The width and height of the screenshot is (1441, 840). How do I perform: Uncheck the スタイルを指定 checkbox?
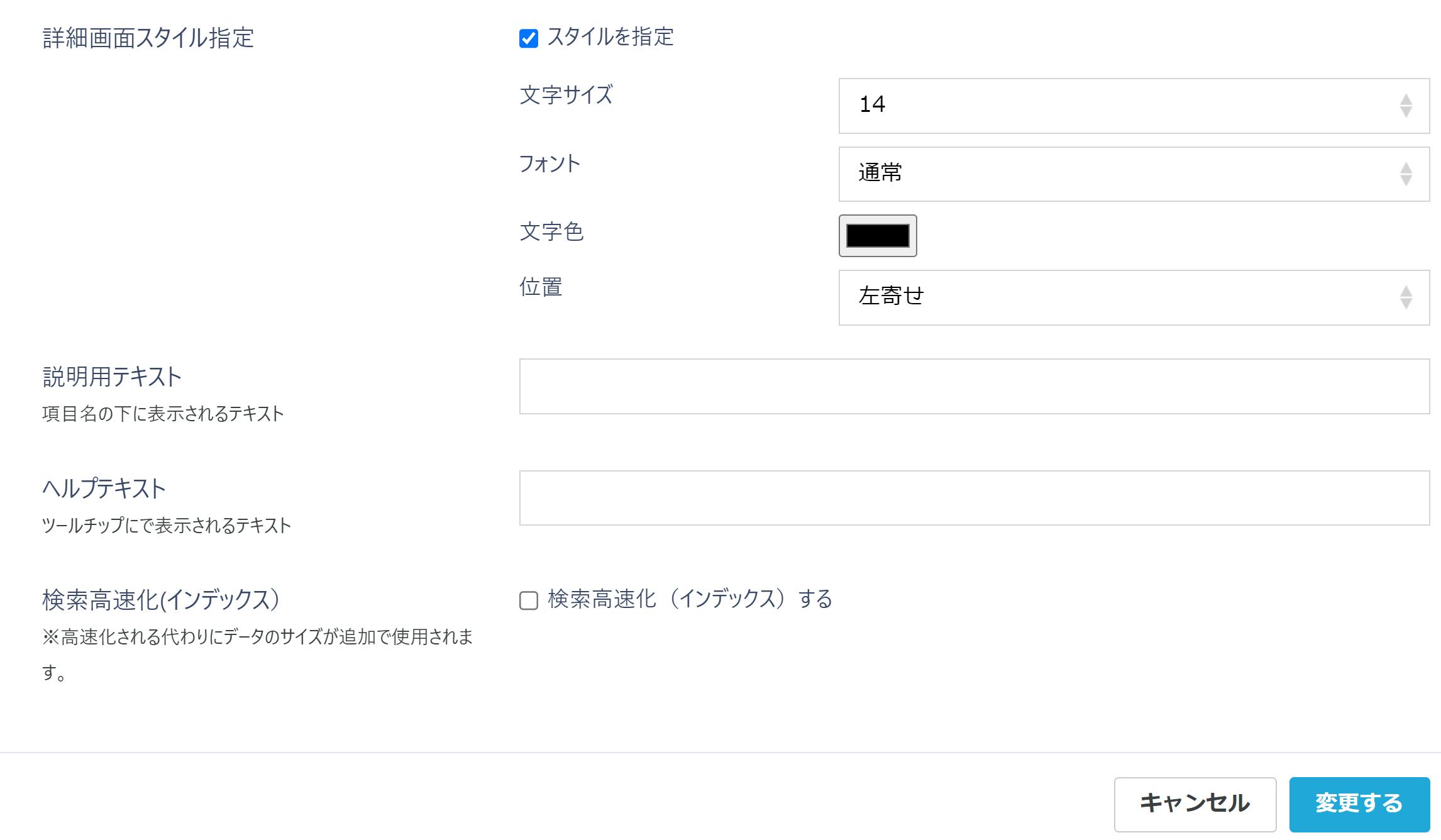(x=528, y=39)
